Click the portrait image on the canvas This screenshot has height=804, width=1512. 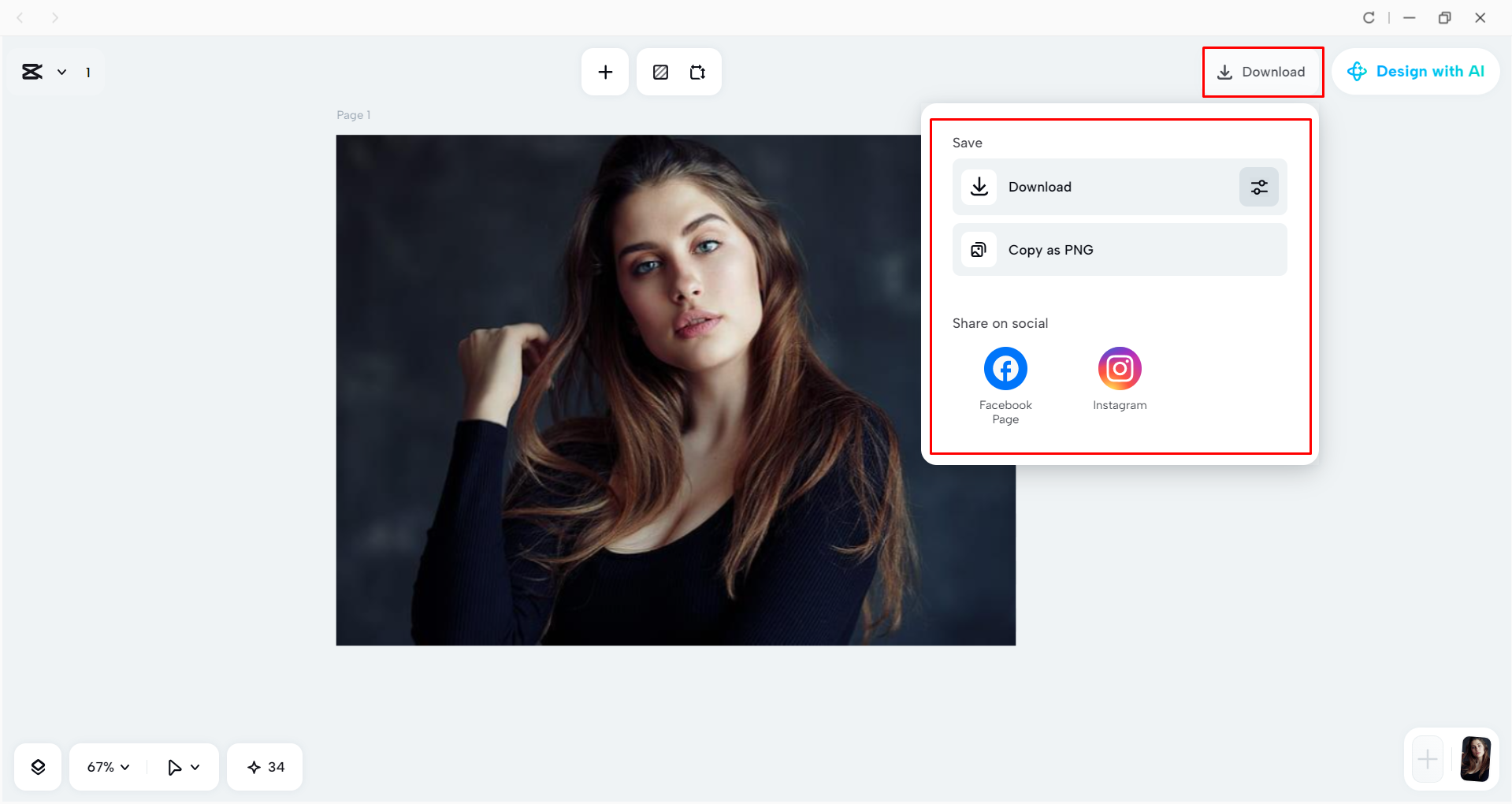(676, 390)
